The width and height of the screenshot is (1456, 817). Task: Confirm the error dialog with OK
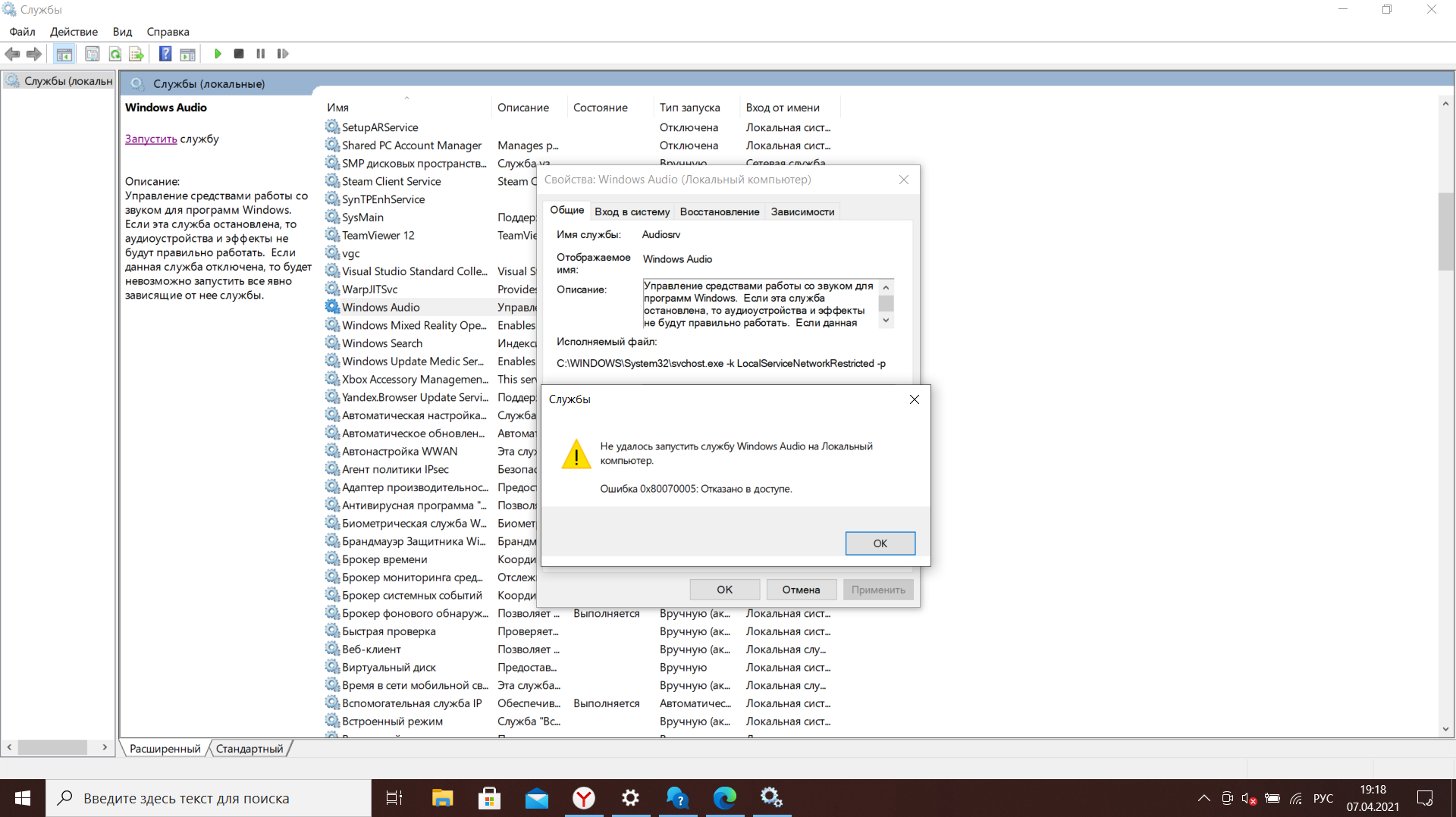click(880, 543)
